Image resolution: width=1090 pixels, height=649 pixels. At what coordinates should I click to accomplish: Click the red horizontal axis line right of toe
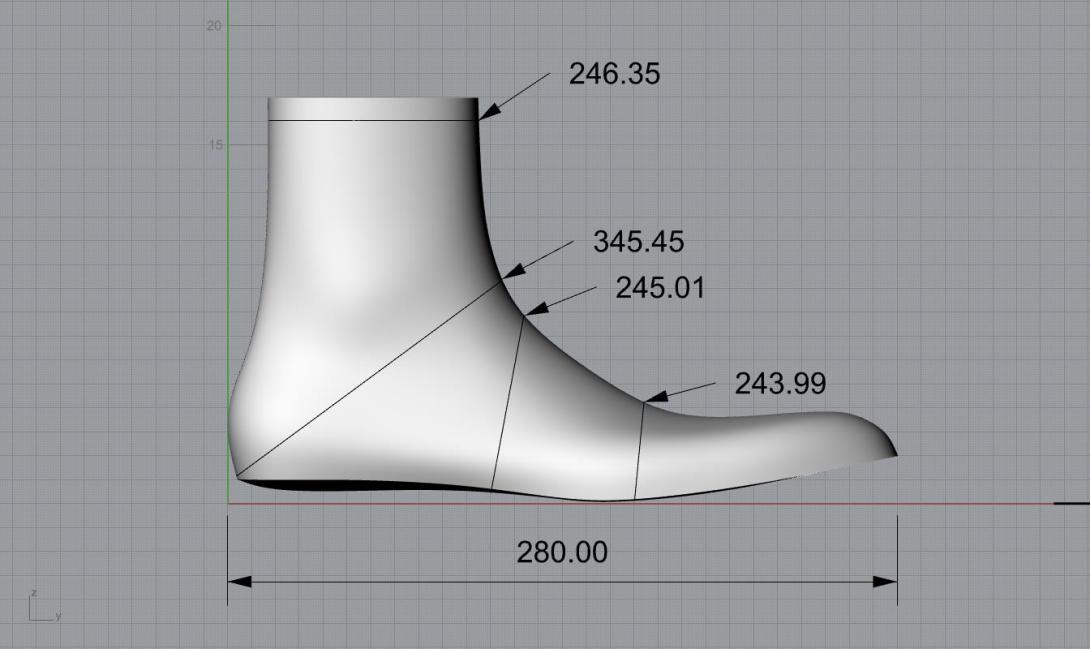[x=980, y=503]
